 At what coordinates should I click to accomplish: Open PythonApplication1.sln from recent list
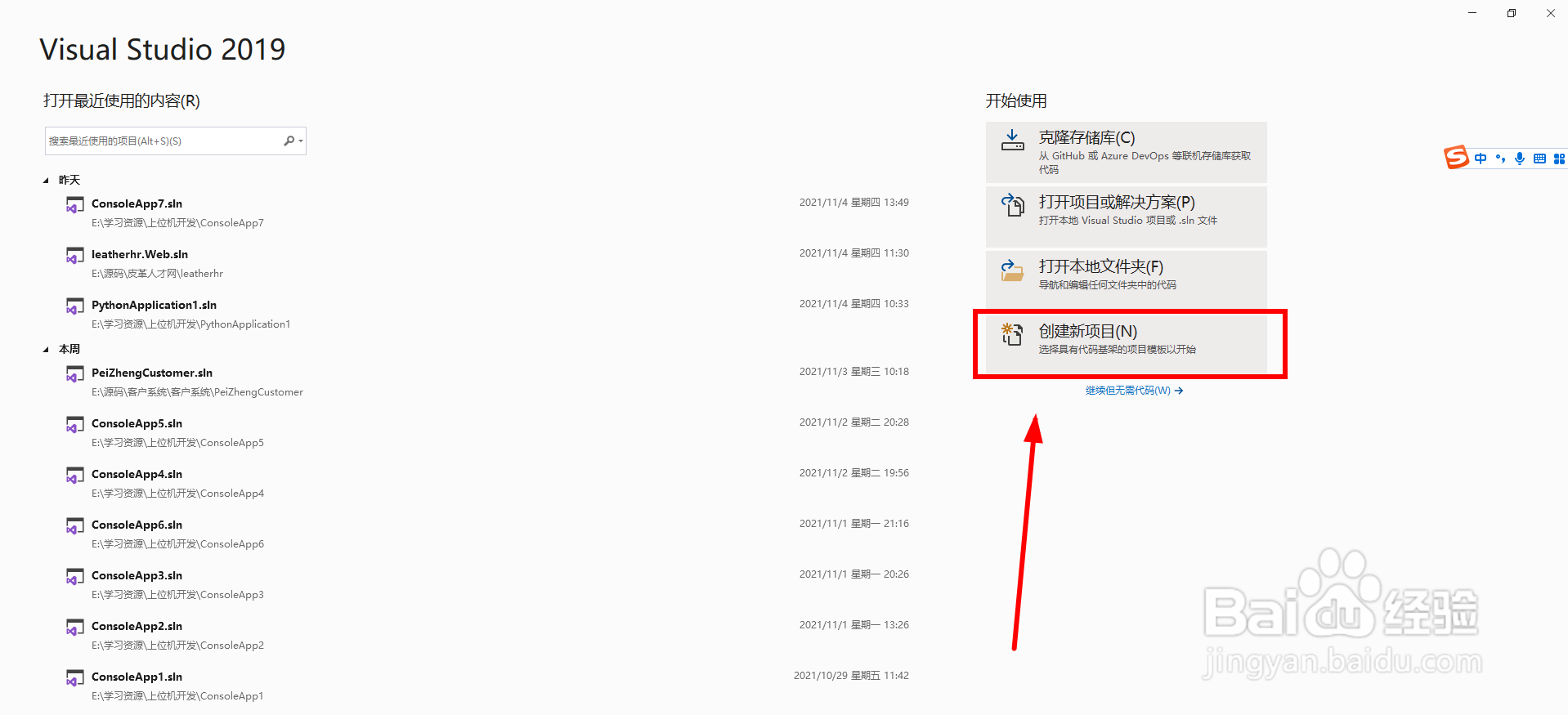click(487, 314)
